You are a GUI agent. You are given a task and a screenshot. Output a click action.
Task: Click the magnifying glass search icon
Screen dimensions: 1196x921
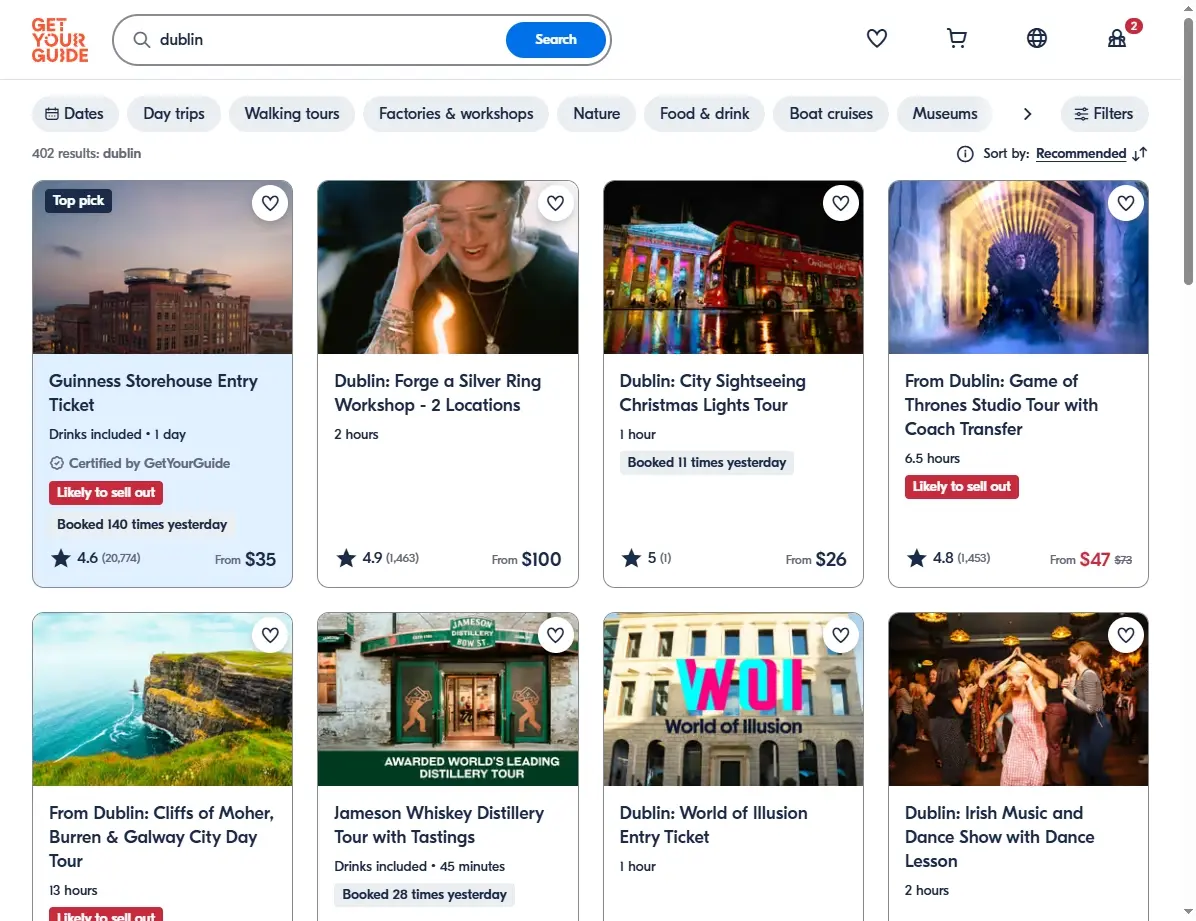(142, 40)
